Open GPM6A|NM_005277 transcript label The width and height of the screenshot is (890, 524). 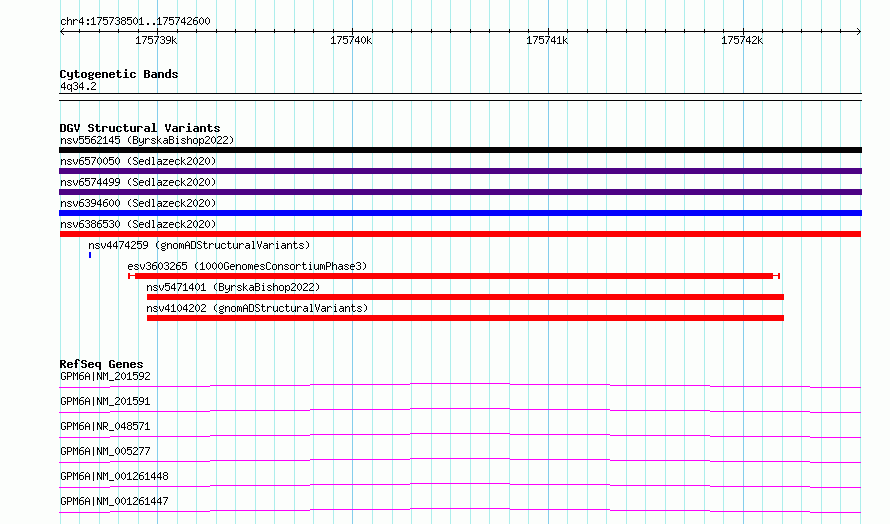(105, 451)
